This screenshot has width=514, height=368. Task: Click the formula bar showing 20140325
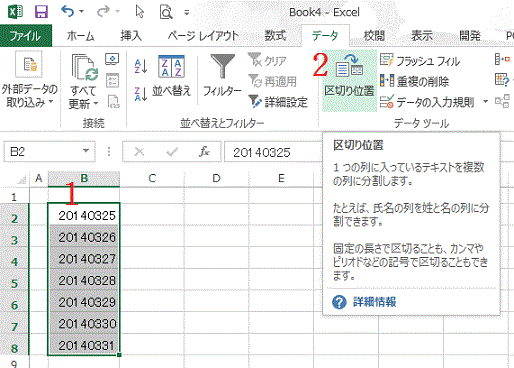[x=273, y=152]
